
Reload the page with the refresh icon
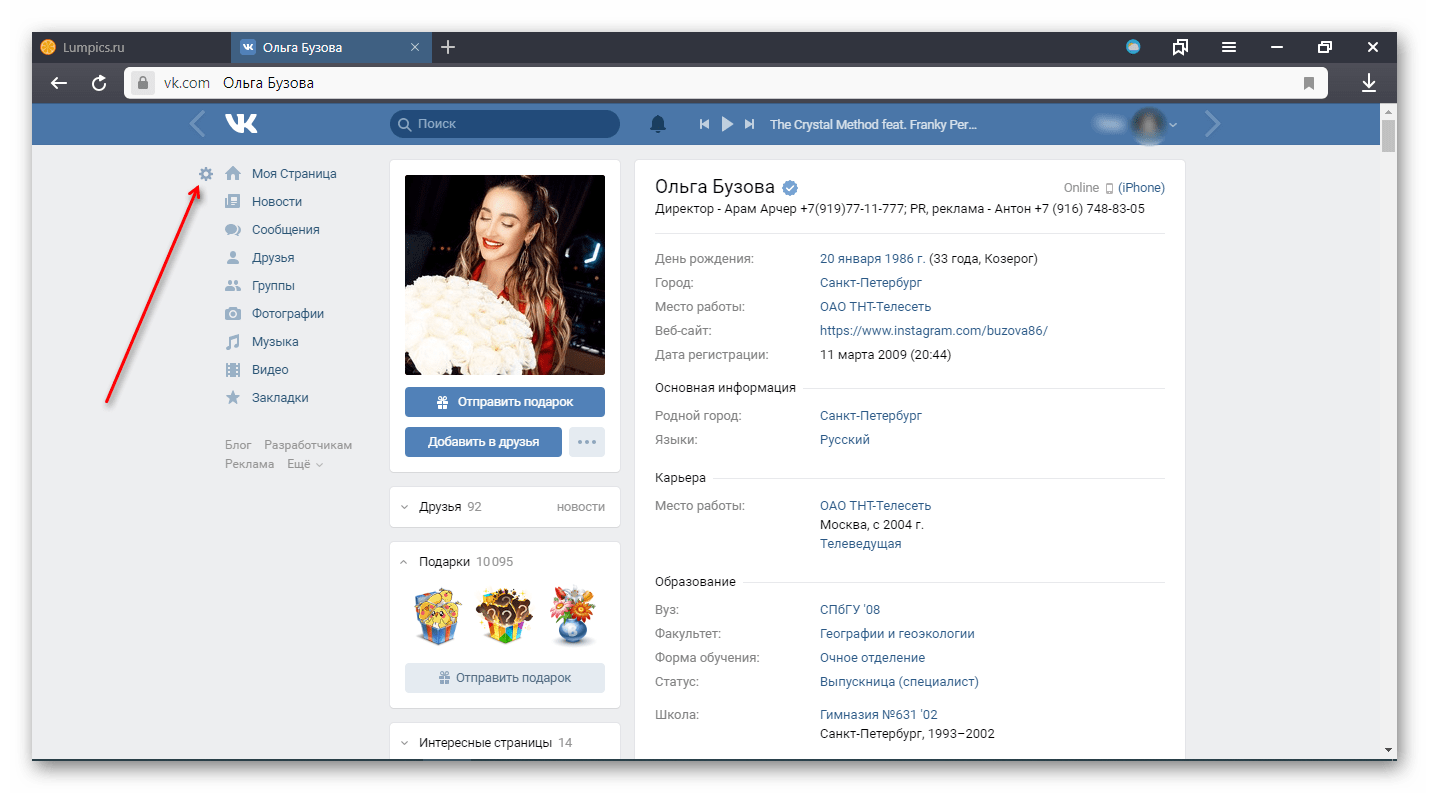[99, 83]
